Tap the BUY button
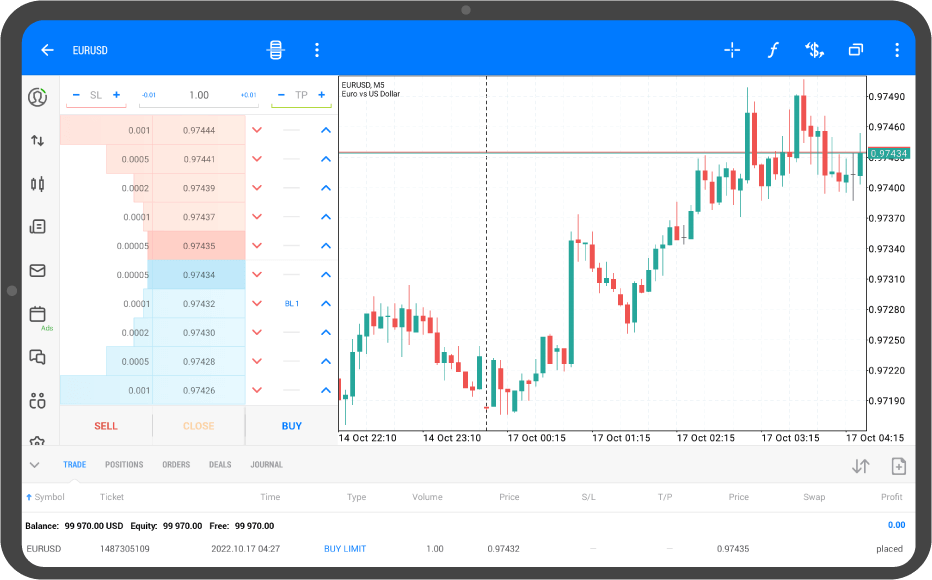932x580 pixels. (x=291, y=426)
